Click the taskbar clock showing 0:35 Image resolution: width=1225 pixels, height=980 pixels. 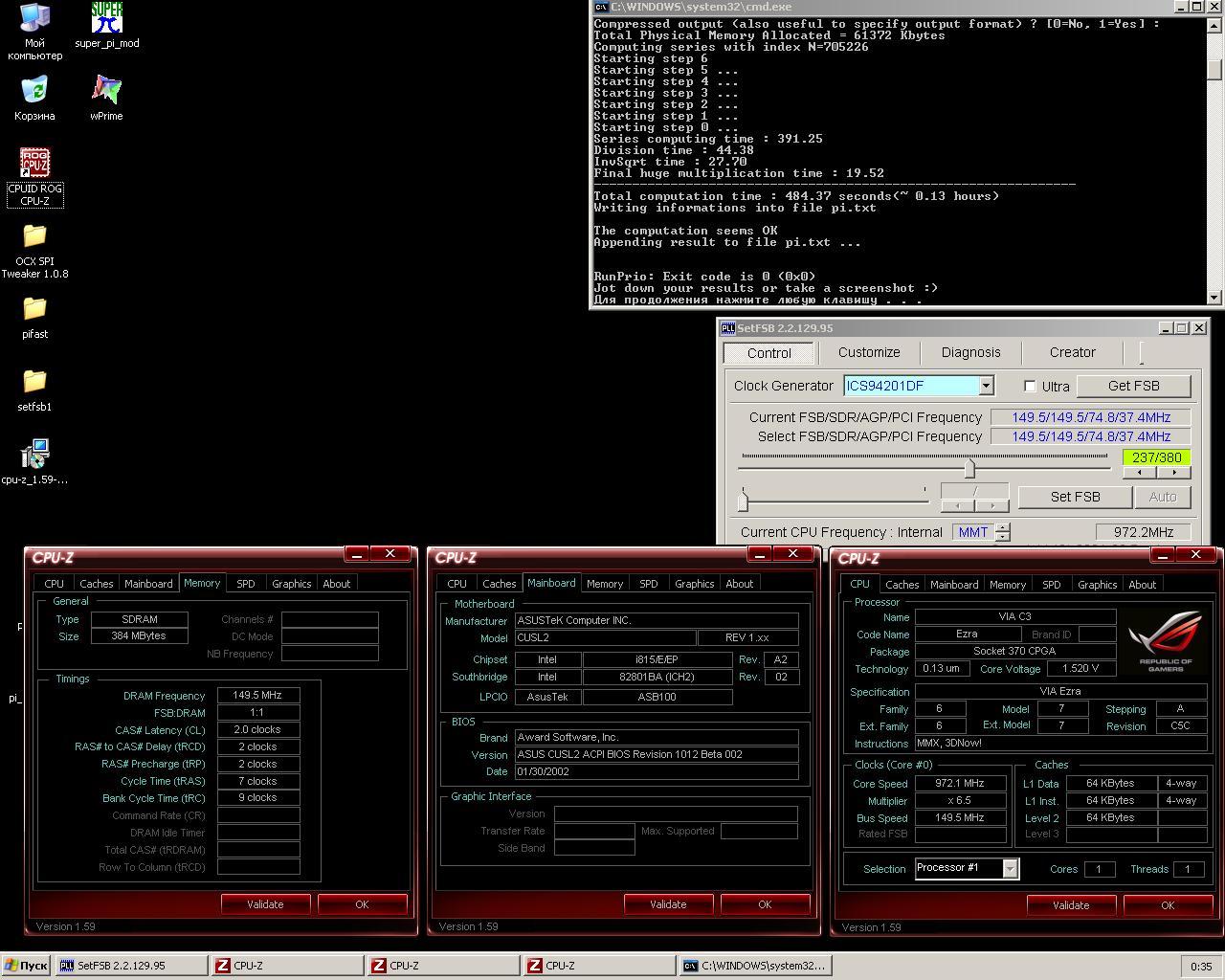(x=1201, y=967)
